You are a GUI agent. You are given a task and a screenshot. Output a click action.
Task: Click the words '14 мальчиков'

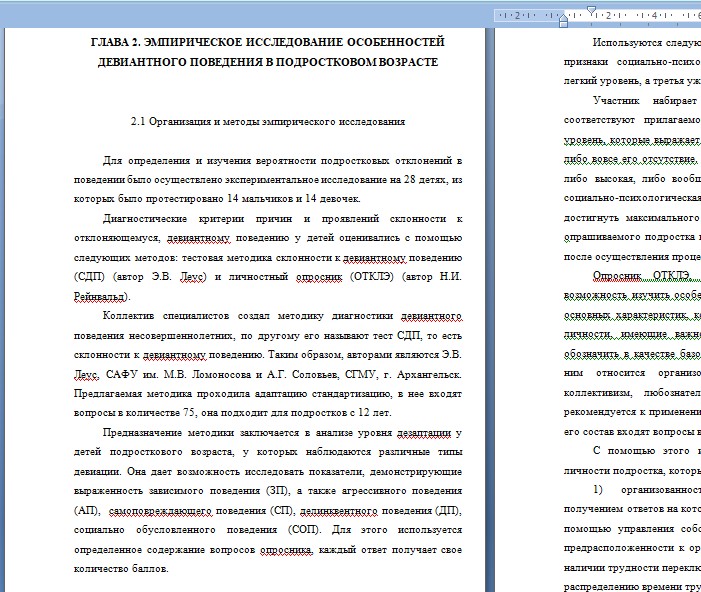click(x=260, y=199)
